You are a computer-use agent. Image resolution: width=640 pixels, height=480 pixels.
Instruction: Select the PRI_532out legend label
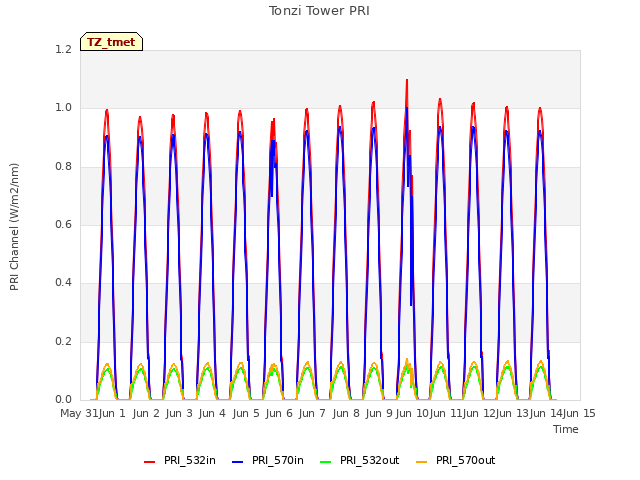point(370,460)
